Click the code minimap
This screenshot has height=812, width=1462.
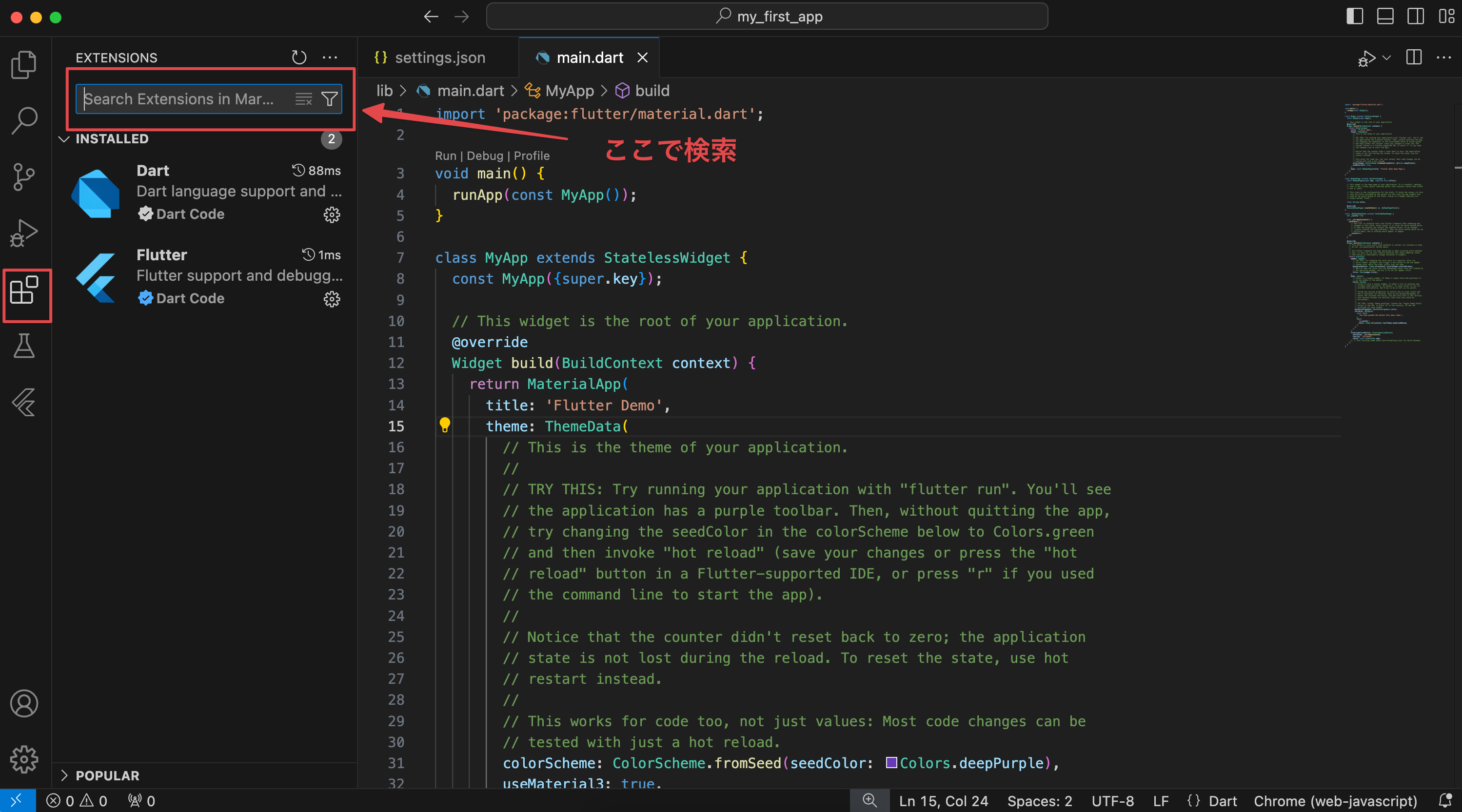[x=1384, y=224]
